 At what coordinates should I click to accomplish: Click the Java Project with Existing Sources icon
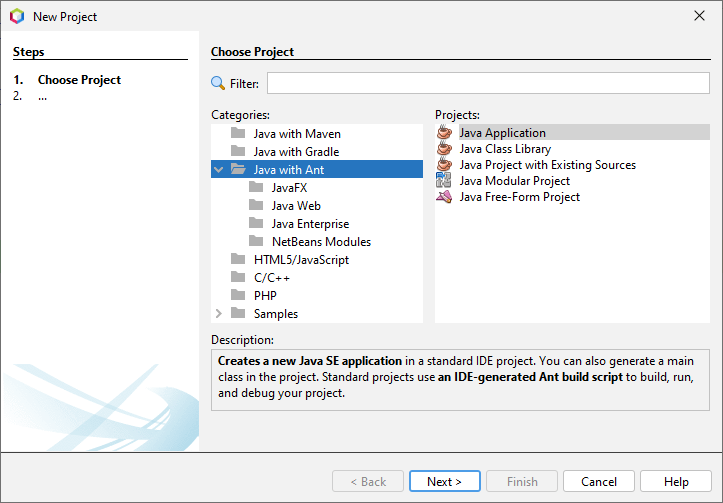coord(444,165)
